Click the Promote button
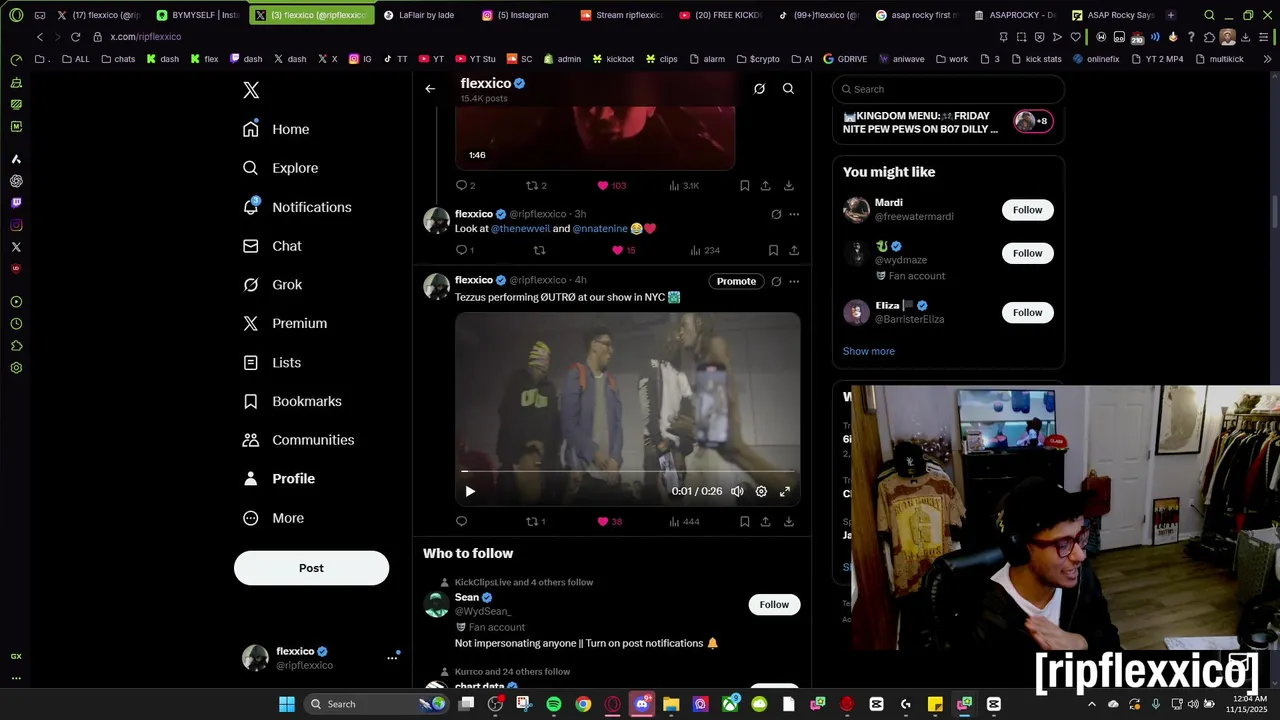1280x720 pixels. tap(736, 281)
